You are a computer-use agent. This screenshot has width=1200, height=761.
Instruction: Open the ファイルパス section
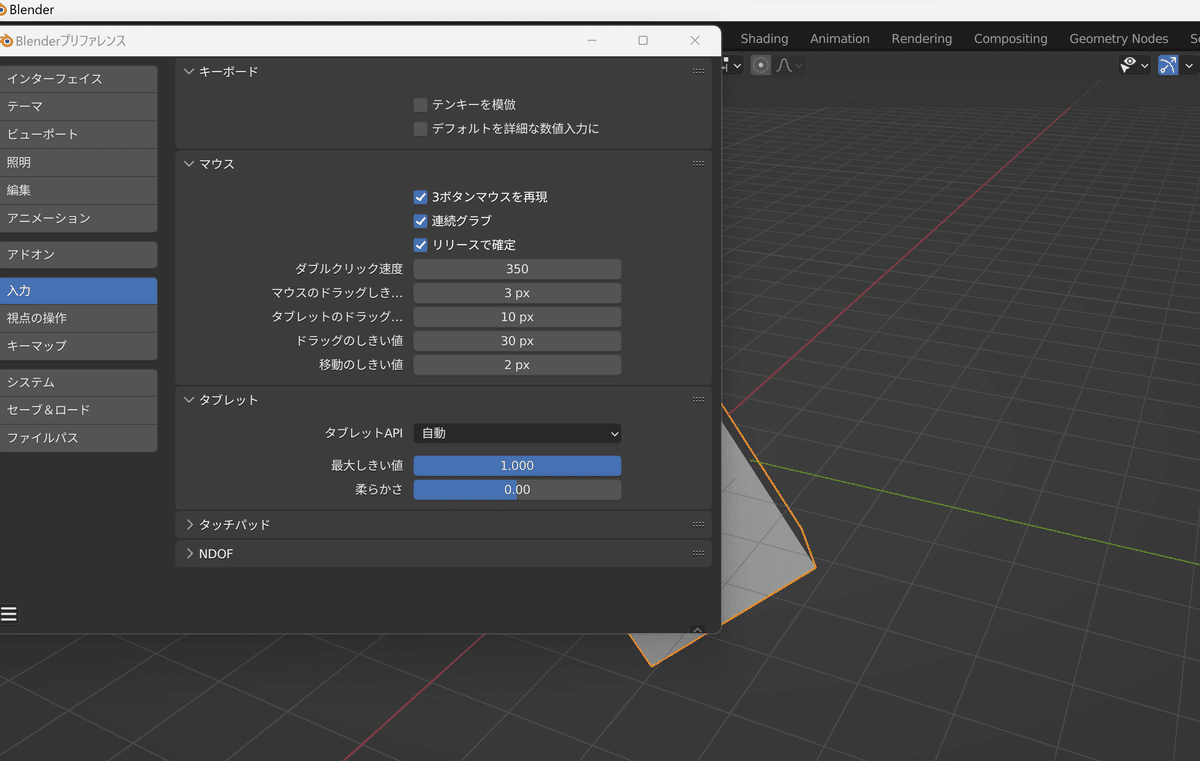coord(78,438)
